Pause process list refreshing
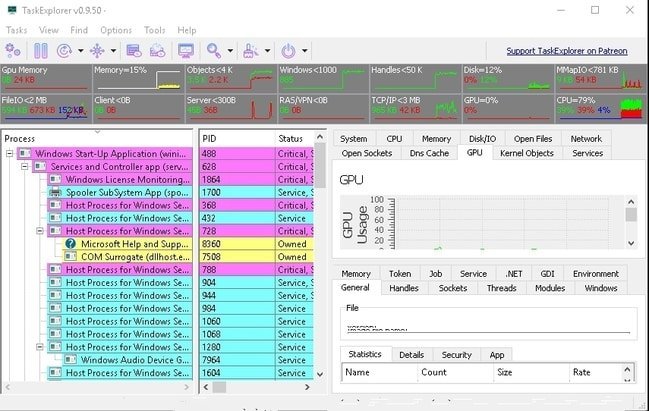The image size is (649, 411). [41, 49]
